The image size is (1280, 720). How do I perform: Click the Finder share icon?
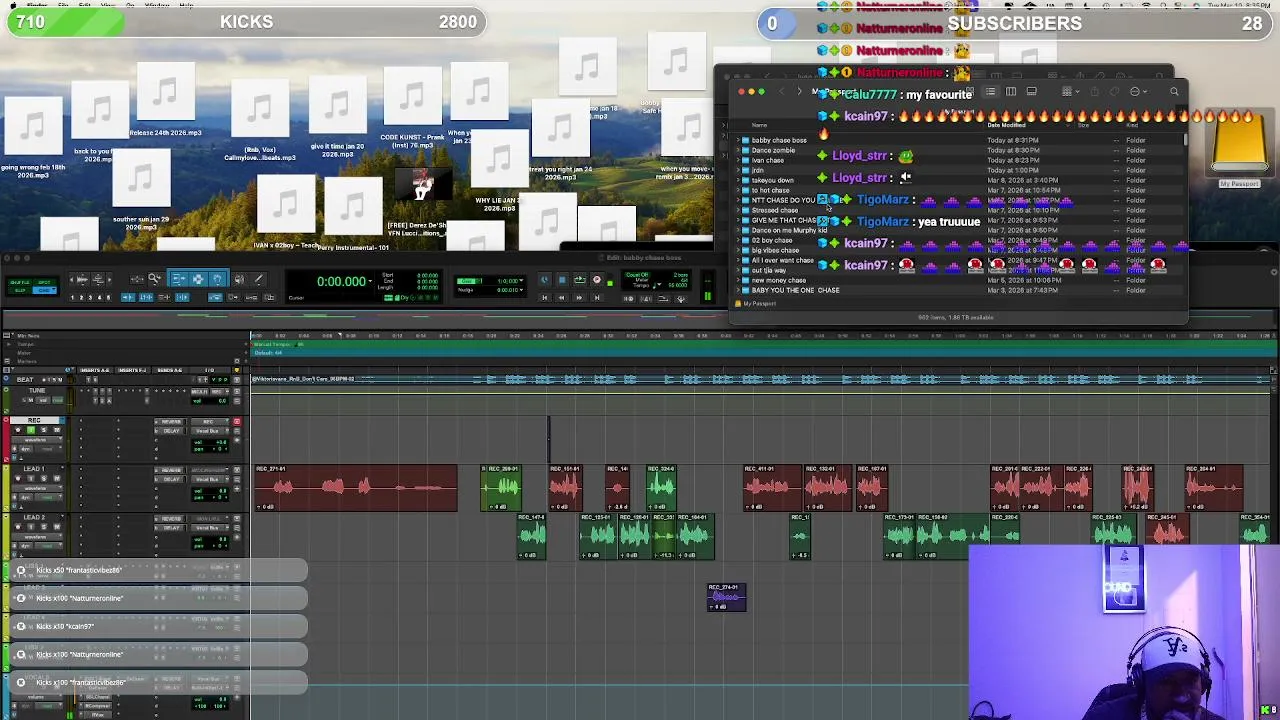point(1095,91)
